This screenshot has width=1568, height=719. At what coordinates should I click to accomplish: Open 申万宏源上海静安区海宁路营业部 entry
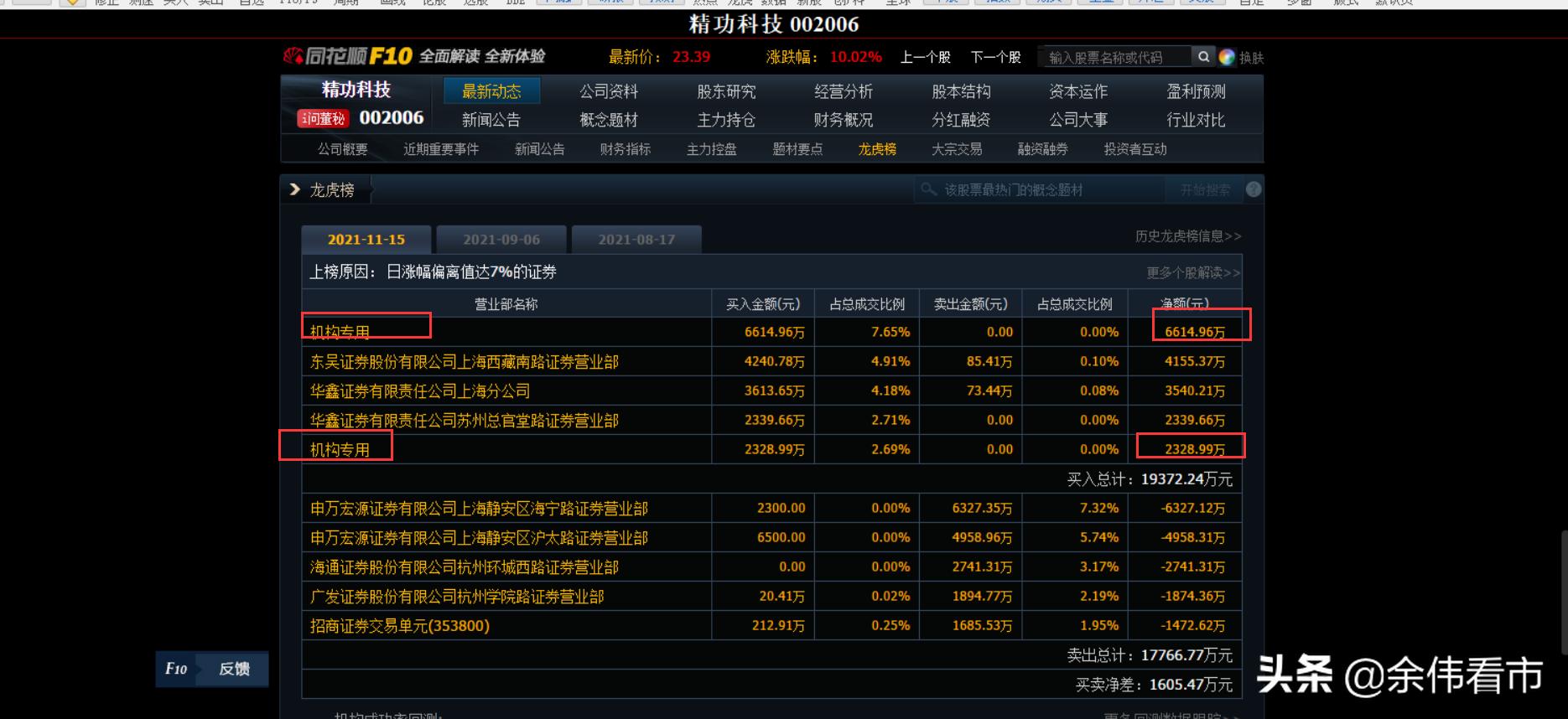[x=479, y=509]
